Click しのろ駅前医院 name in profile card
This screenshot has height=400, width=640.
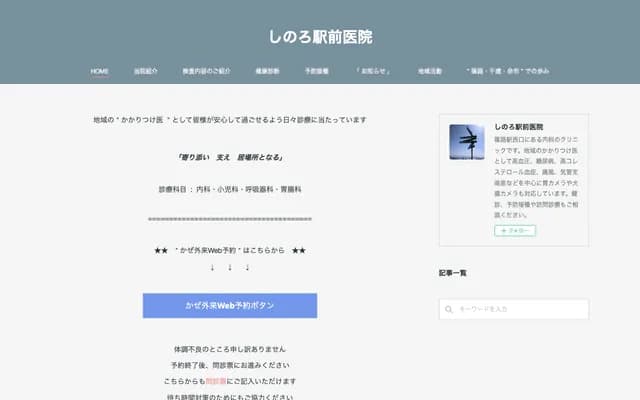pyautogui.click(x=519, y=128)
